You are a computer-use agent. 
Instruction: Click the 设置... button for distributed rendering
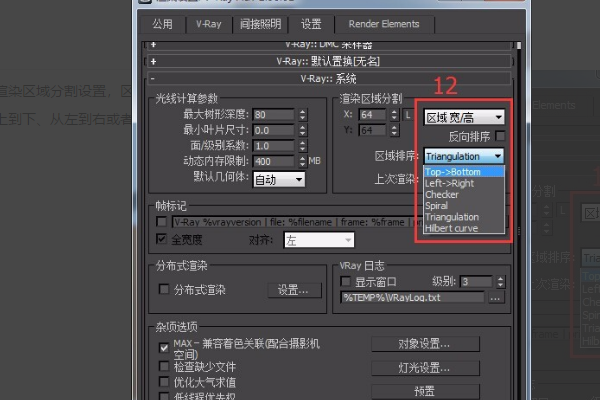click(x=294, y=290)
